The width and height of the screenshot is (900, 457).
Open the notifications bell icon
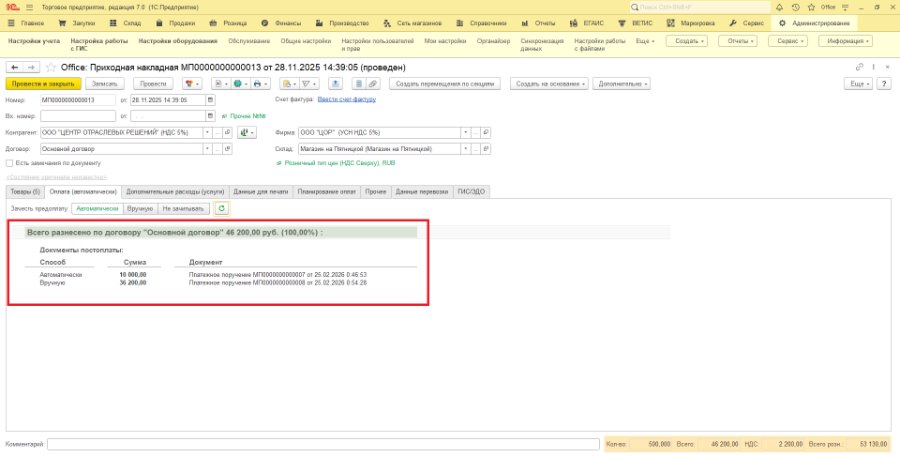click(779, 7)
